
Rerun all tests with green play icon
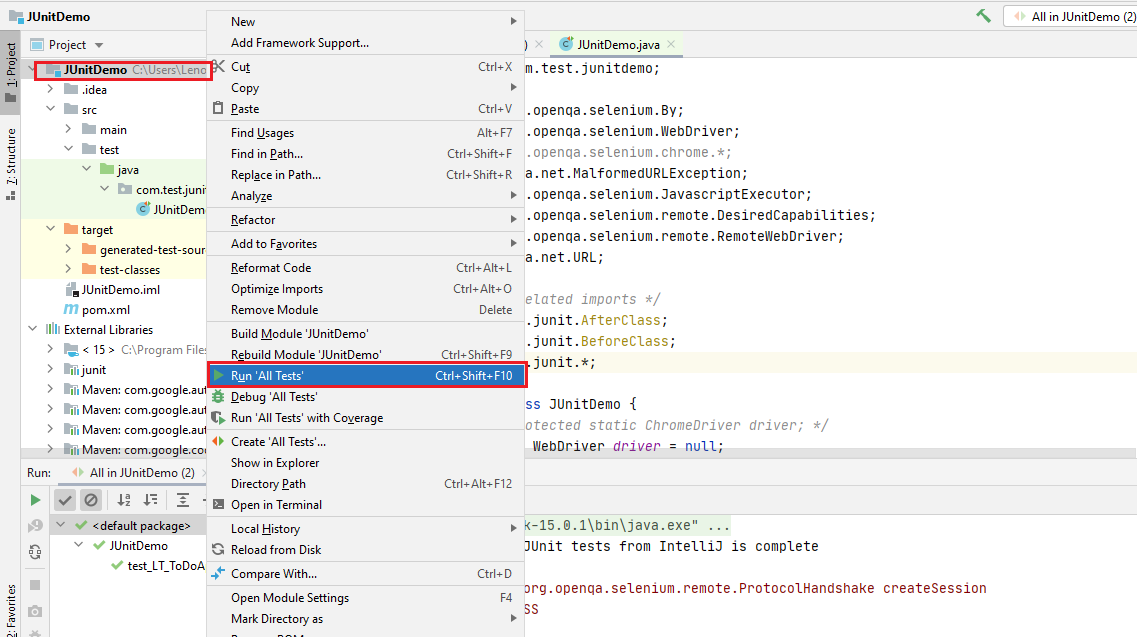35,499
